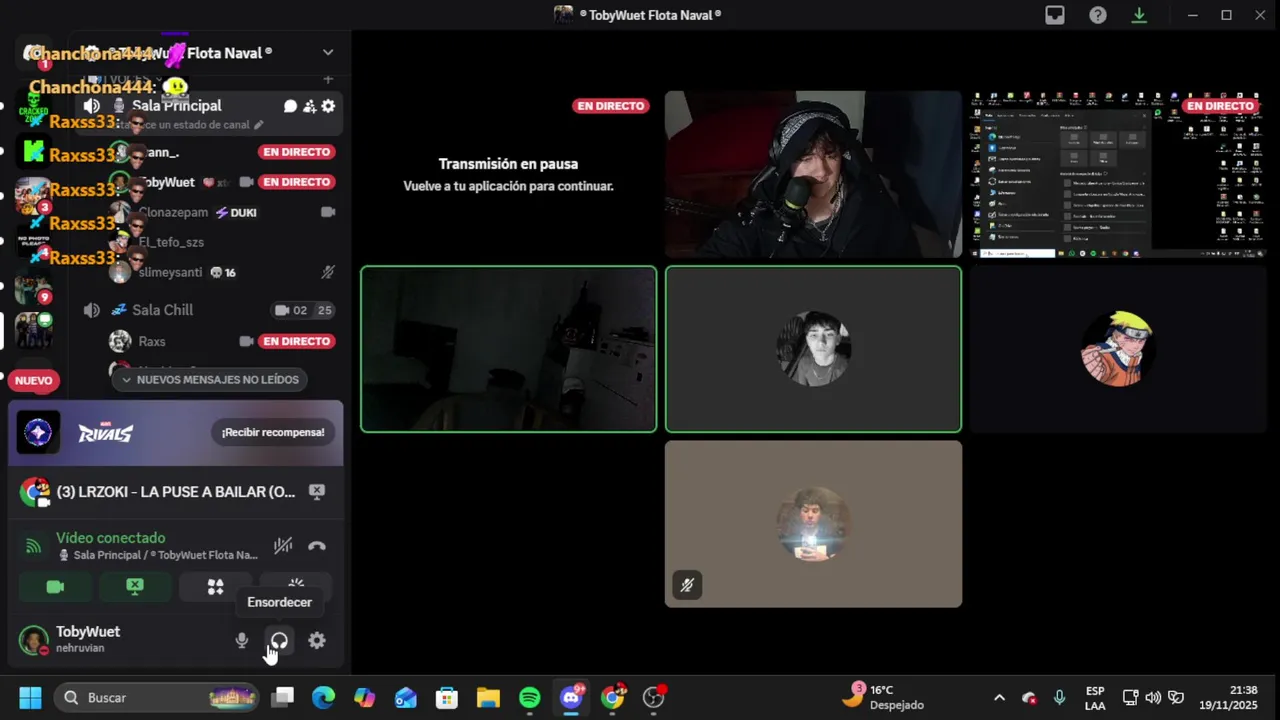The height and width of the screenshot is (720, 1280).
Task: Open the No Photo Please server icon
Action: [33, 242]
